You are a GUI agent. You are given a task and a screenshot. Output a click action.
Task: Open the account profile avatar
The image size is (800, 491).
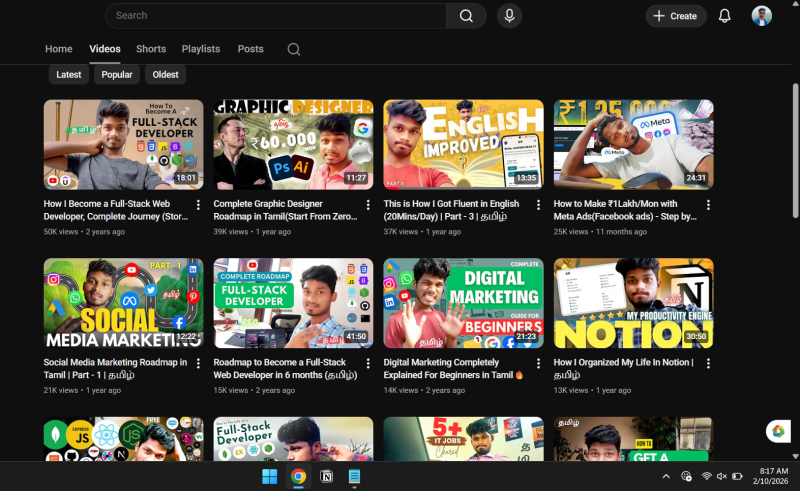tap(762, 16)
